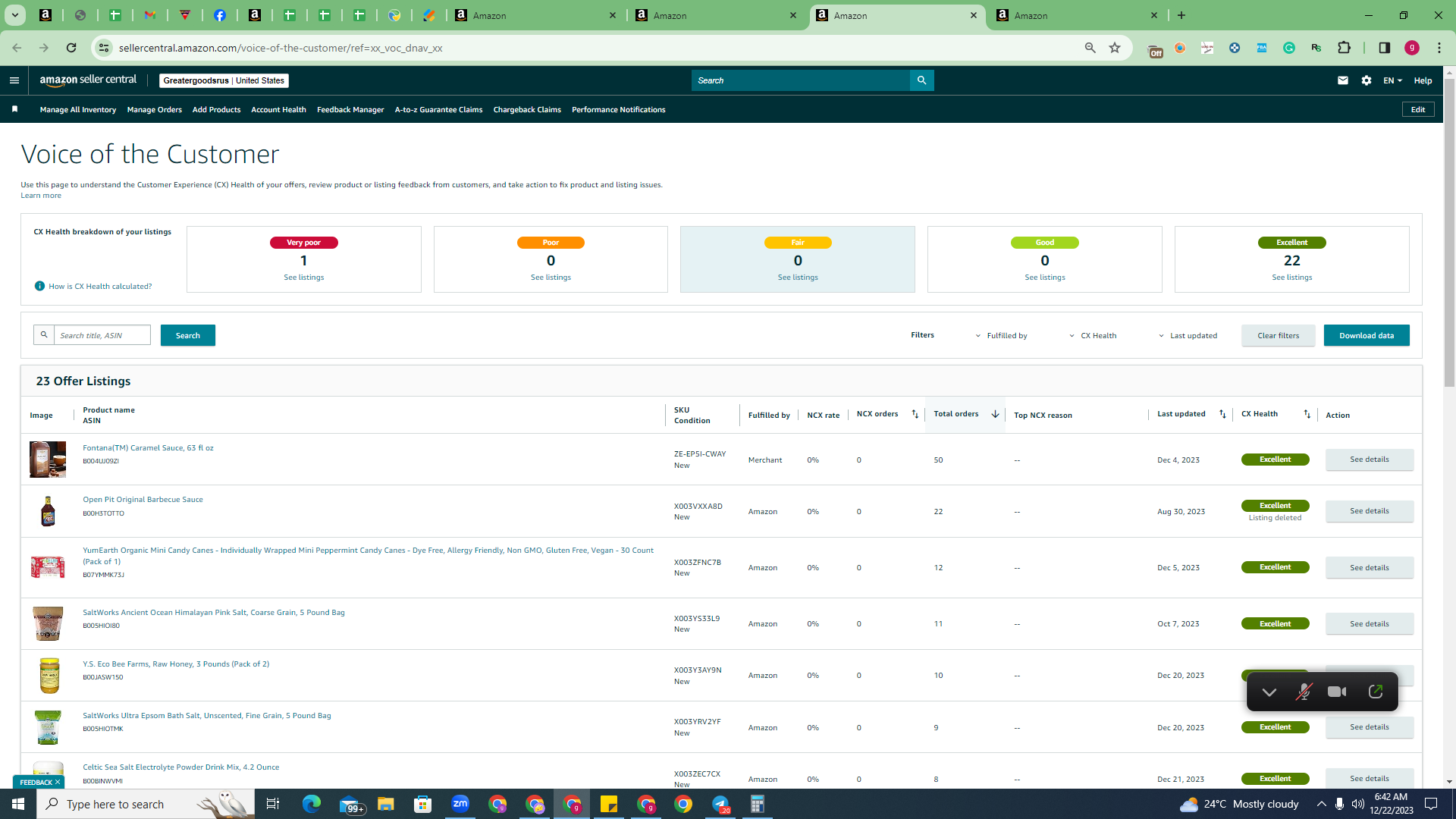Open Chargeback Claims menu item

point(527,109)
